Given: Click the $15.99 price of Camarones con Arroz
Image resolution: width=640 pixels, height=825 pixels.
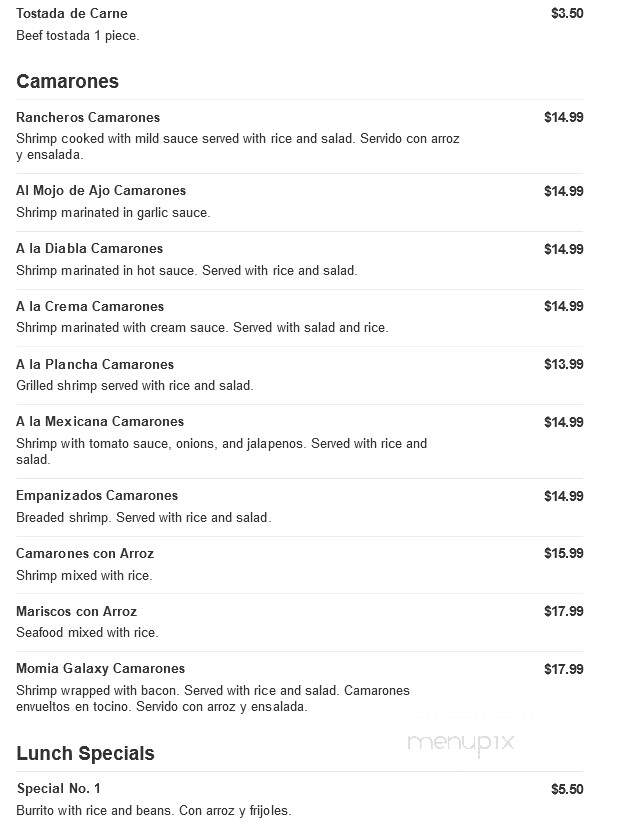Looking at the screenshot, I should (564, 554).
